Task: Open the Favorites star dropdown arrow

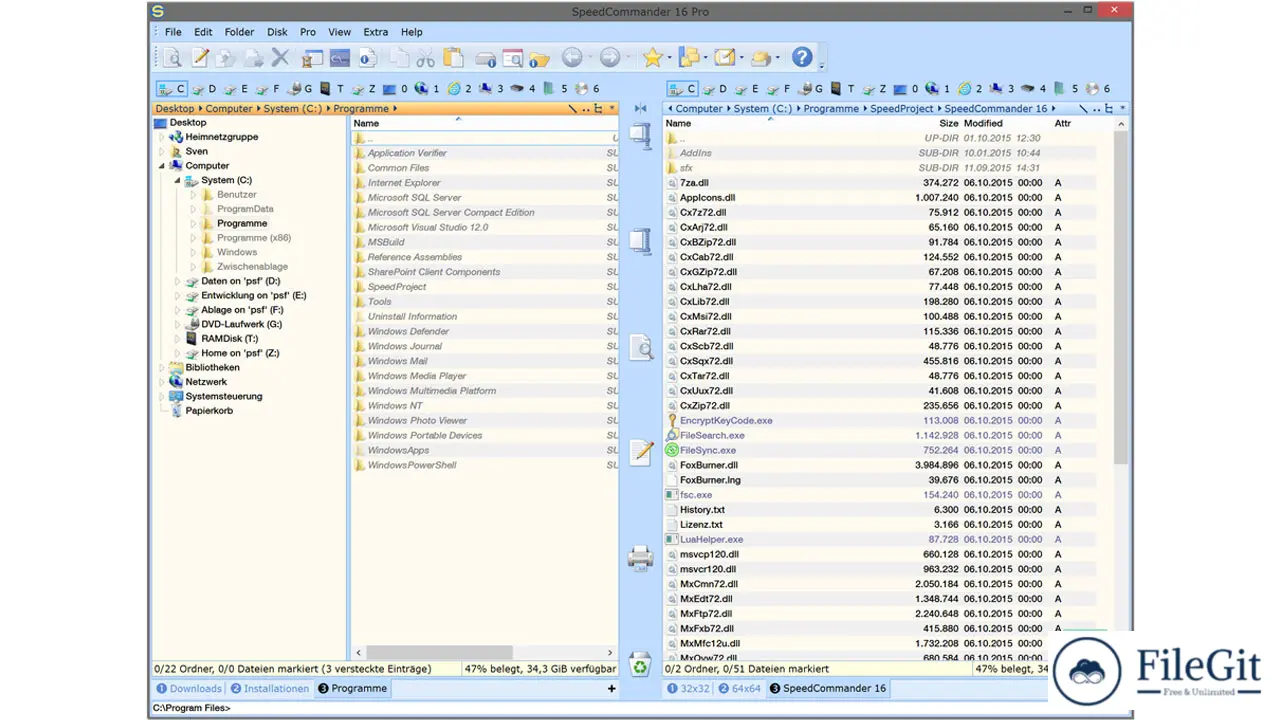Action: pos(669,59)
